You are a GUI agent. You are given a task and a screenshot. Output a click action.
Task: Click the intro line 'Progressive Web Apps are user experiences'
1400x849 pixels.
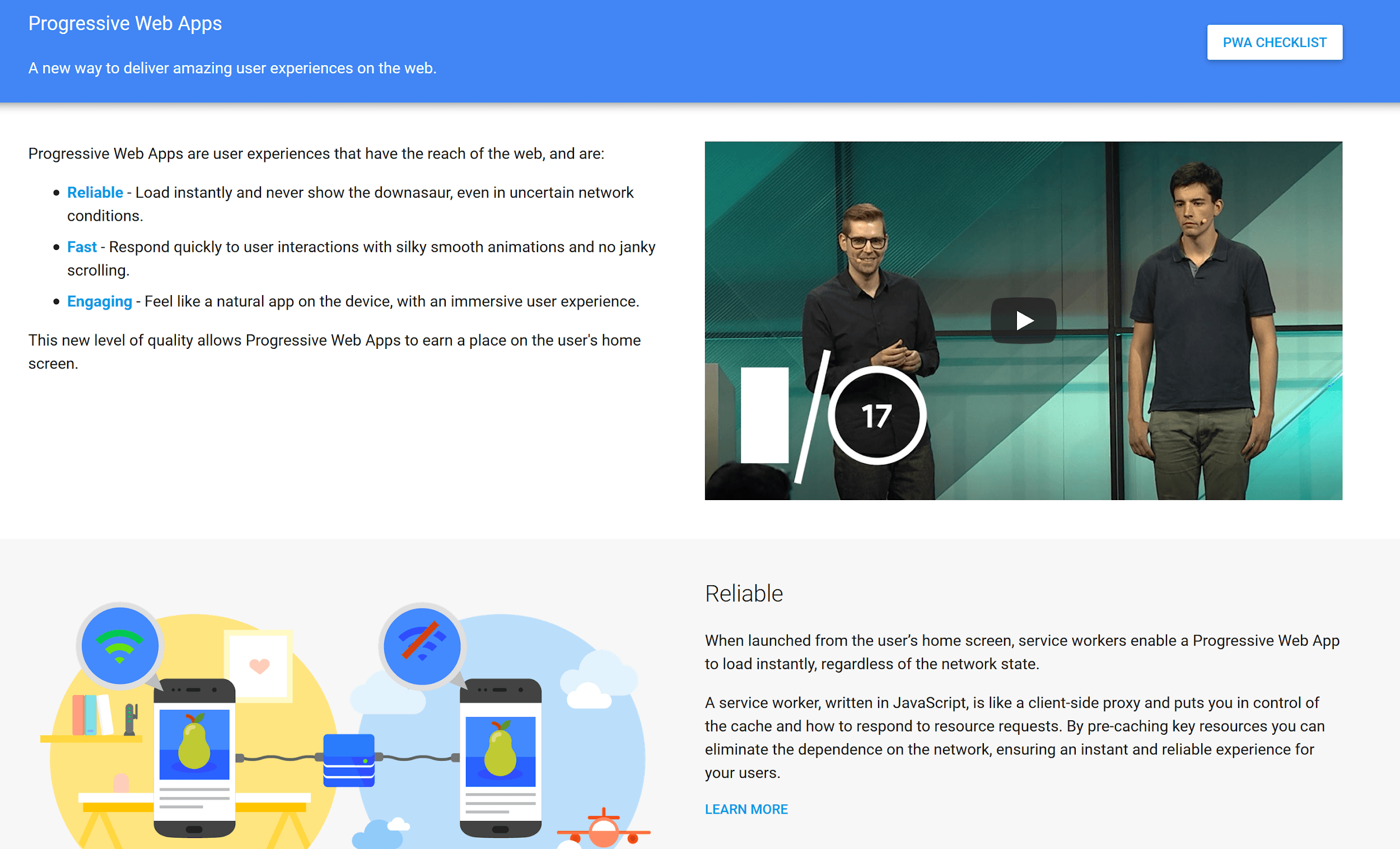click(x=316, y=154)
